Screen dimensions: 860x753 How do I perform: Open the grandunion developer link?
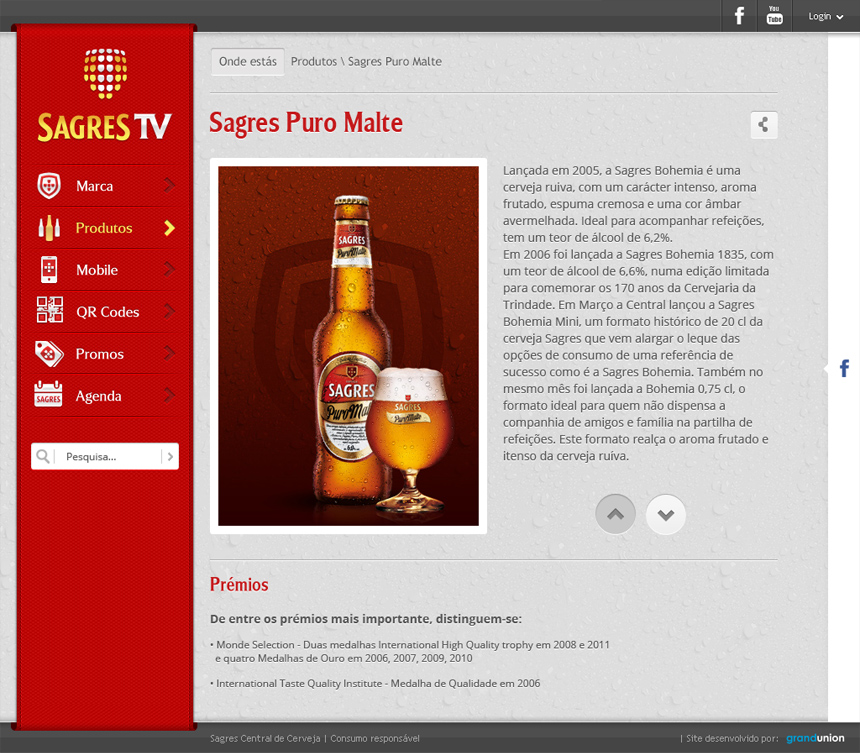(816, 738)
